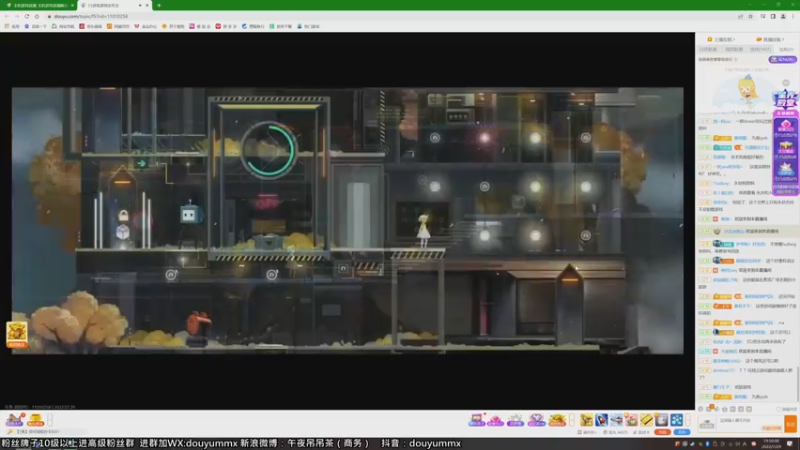Close the first browser tab
This screenshot has width=800, height=450.
(72, 5)
